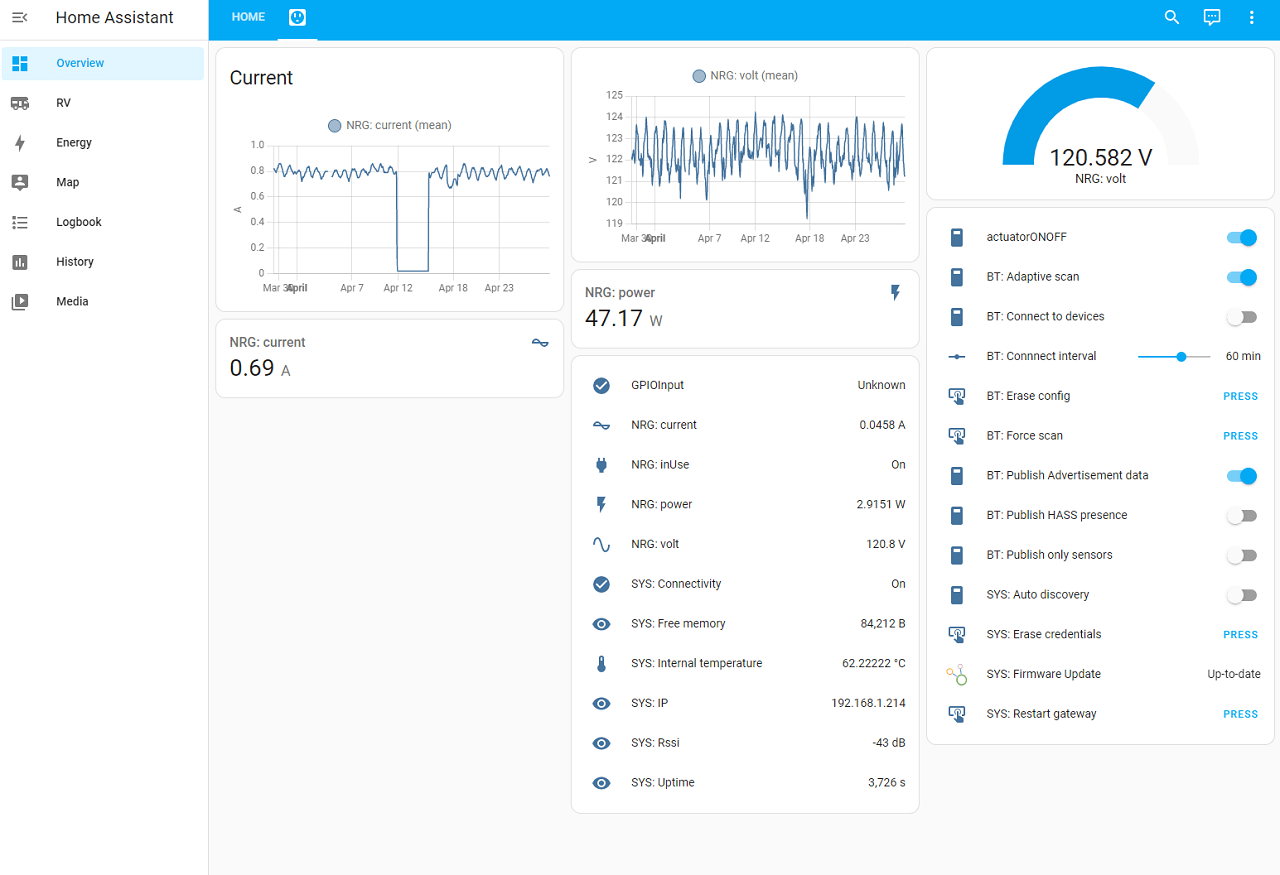Enable BT: Connect to devices toggle
The height and width of the screenshot is (875, 1280).
click(1241, 317)
